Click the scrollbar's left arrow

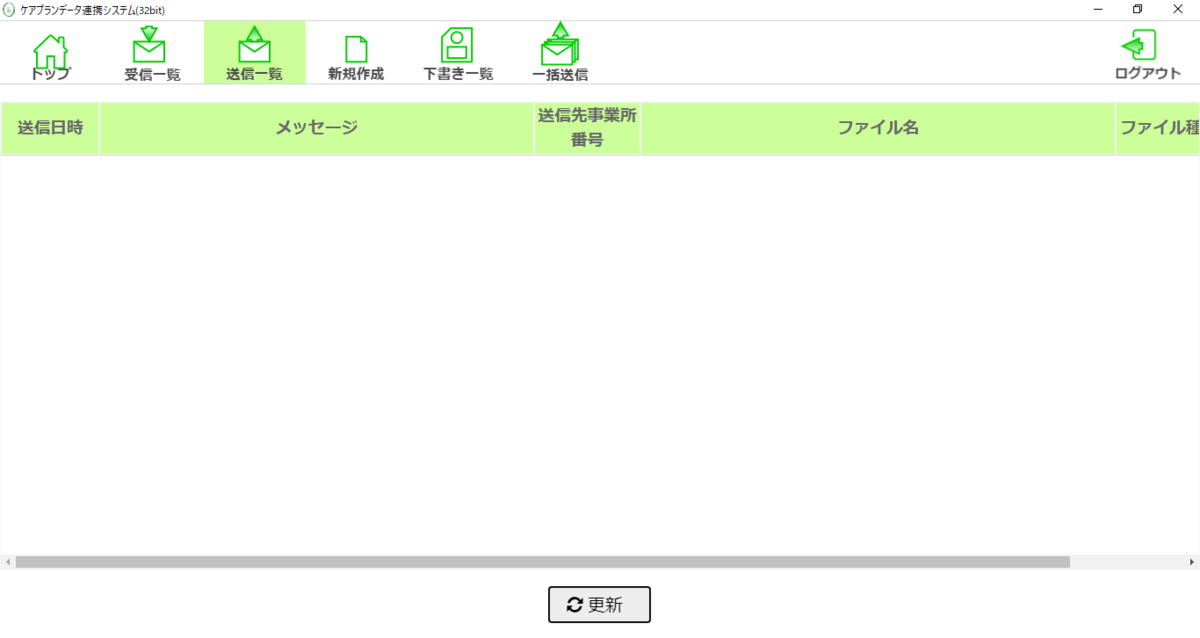tap(7, 562)
